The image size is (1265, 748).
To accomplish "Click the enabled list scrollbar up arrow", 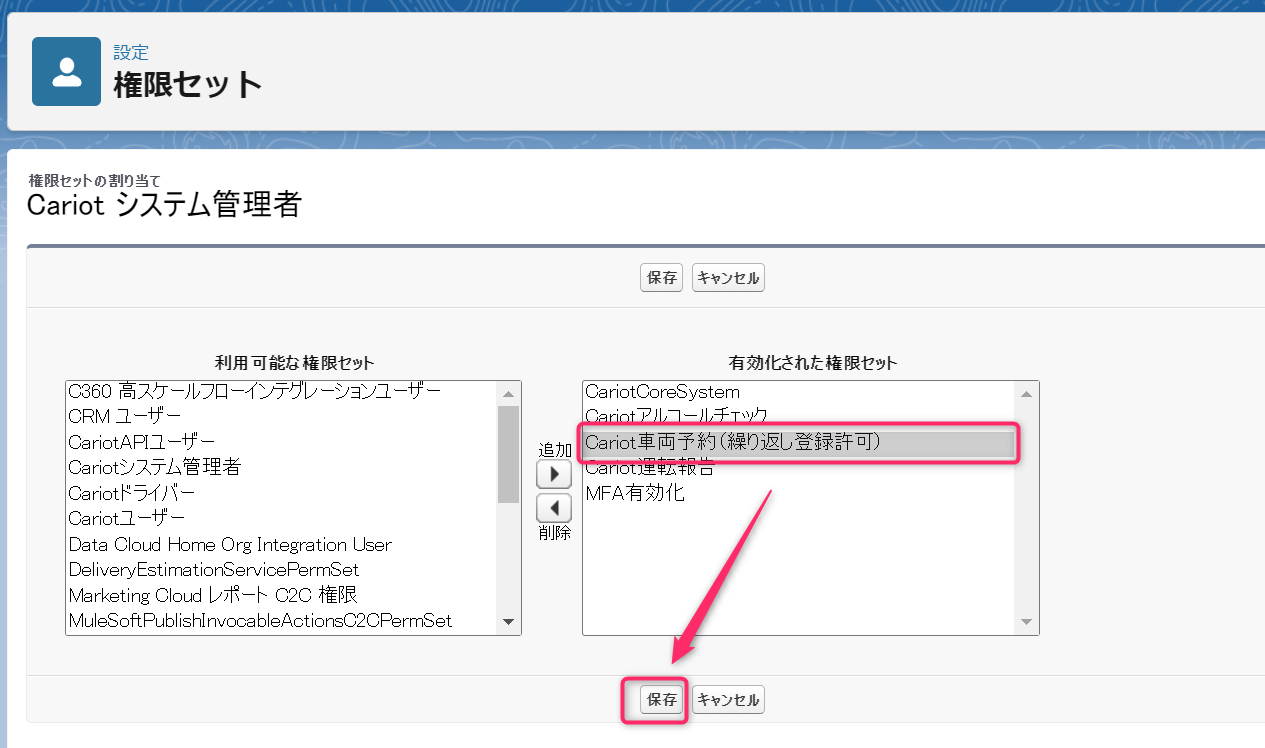I will point(1027,393).
